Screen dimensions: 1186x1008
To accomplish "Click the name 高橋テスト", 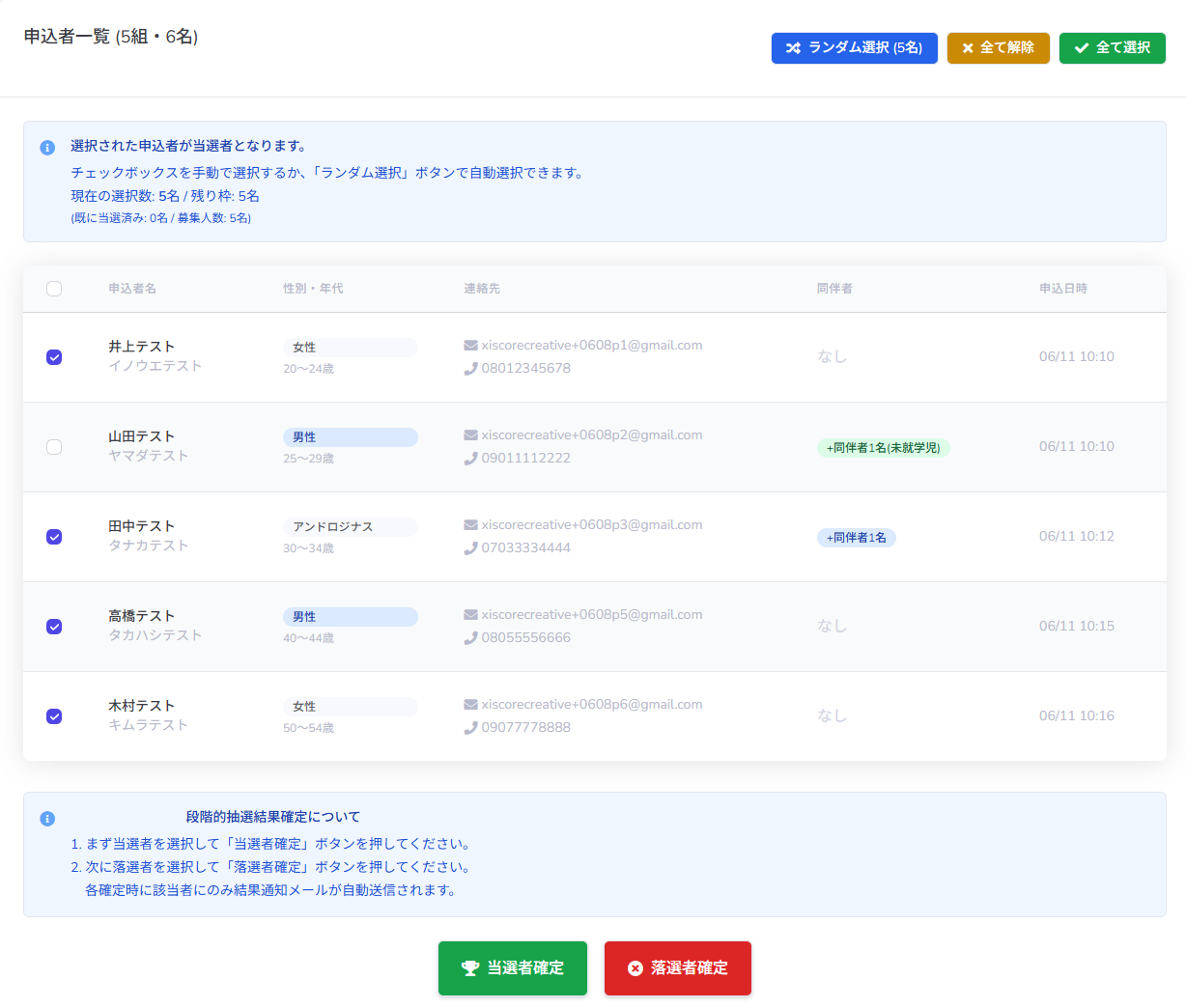I will point(142,616).
